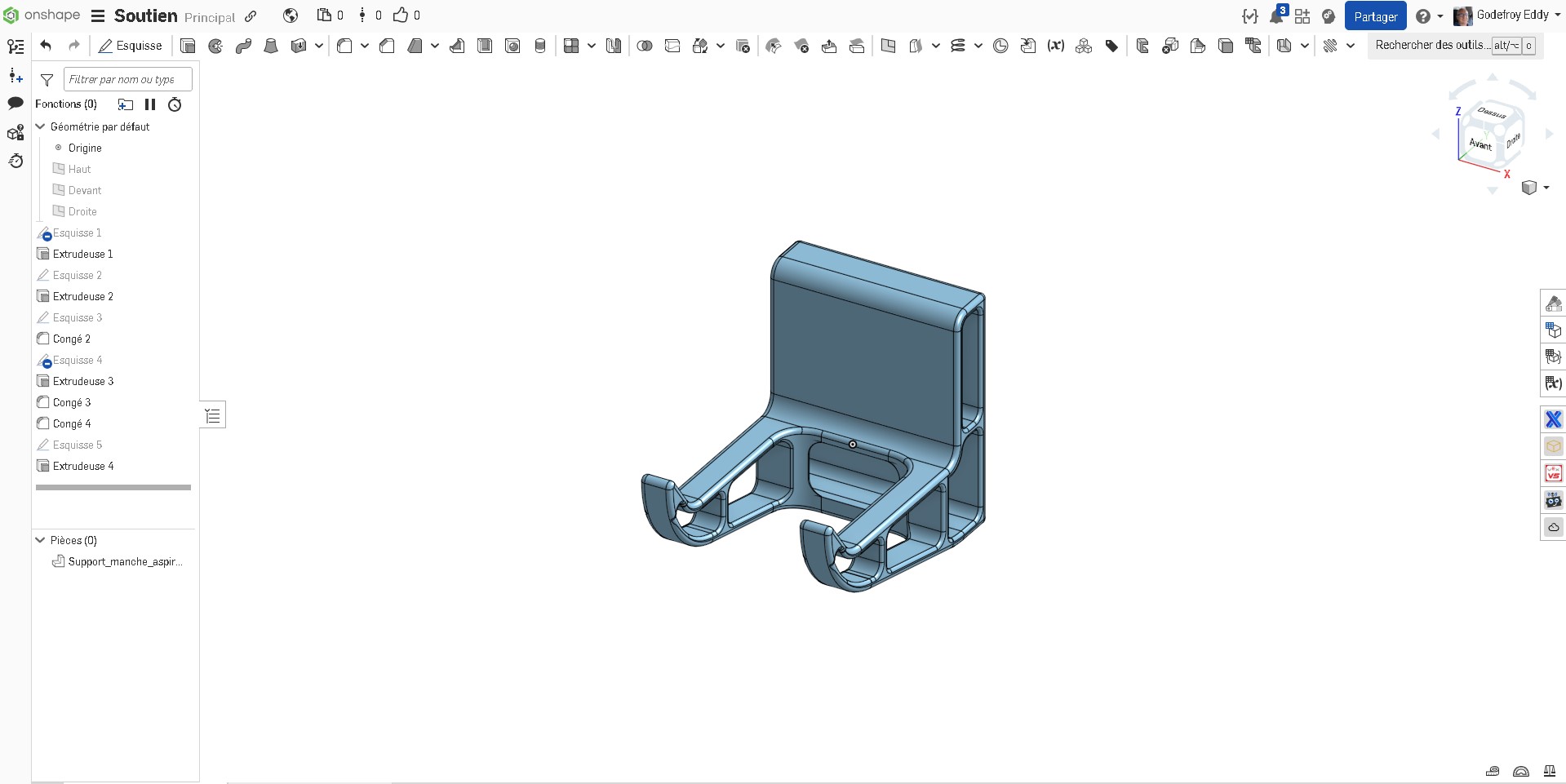
Task: Collapse the Pièces (0) section
Action: coord(40,540)
